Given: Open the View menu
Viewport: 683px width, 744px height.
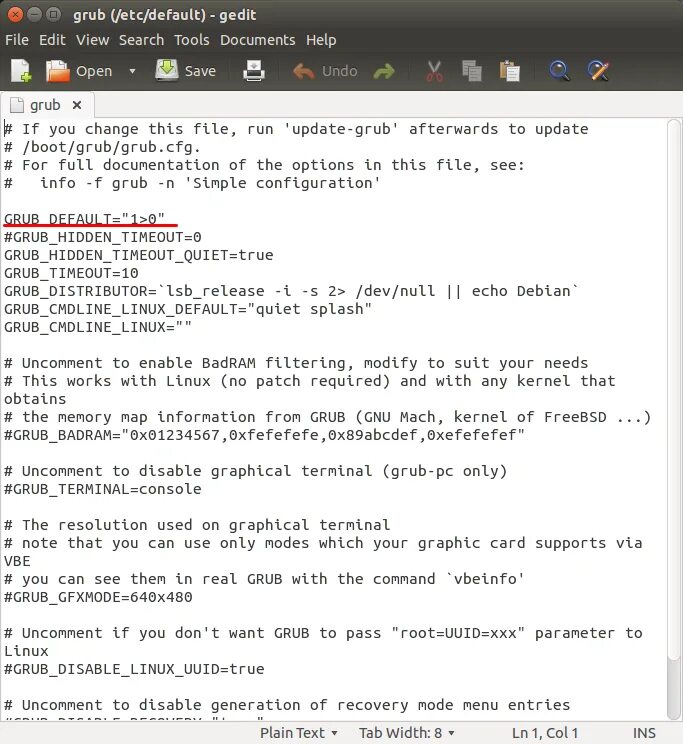Looking at the screenshot, I should tap(93, 40).
